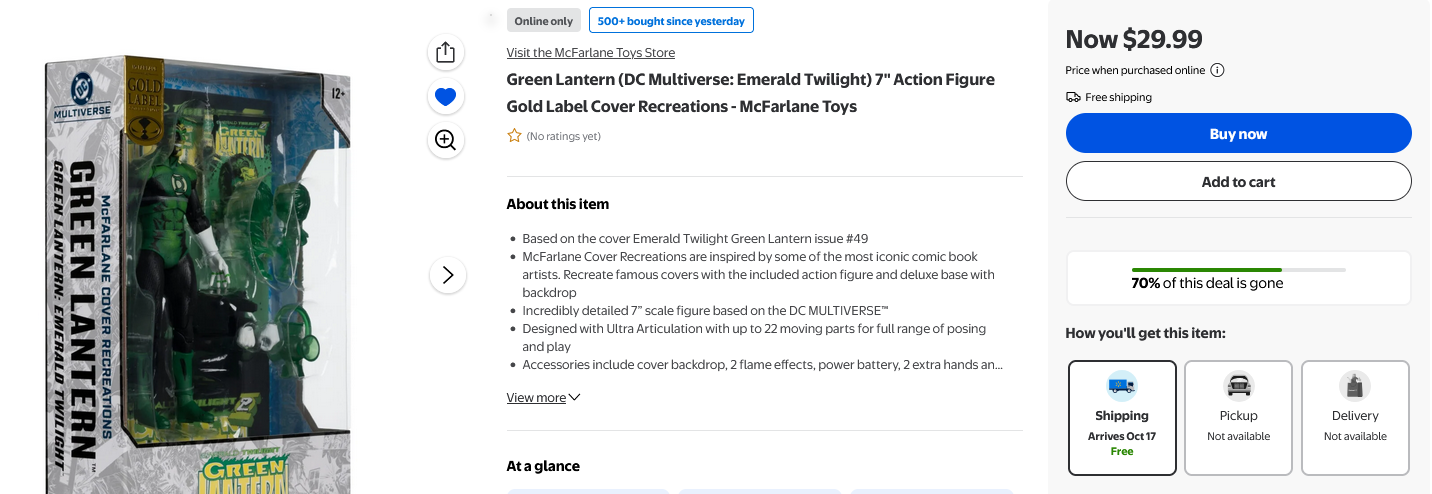Open Visit the McFarlane Toys Store link
The image size is (1432, 494).
click(590, 53)
